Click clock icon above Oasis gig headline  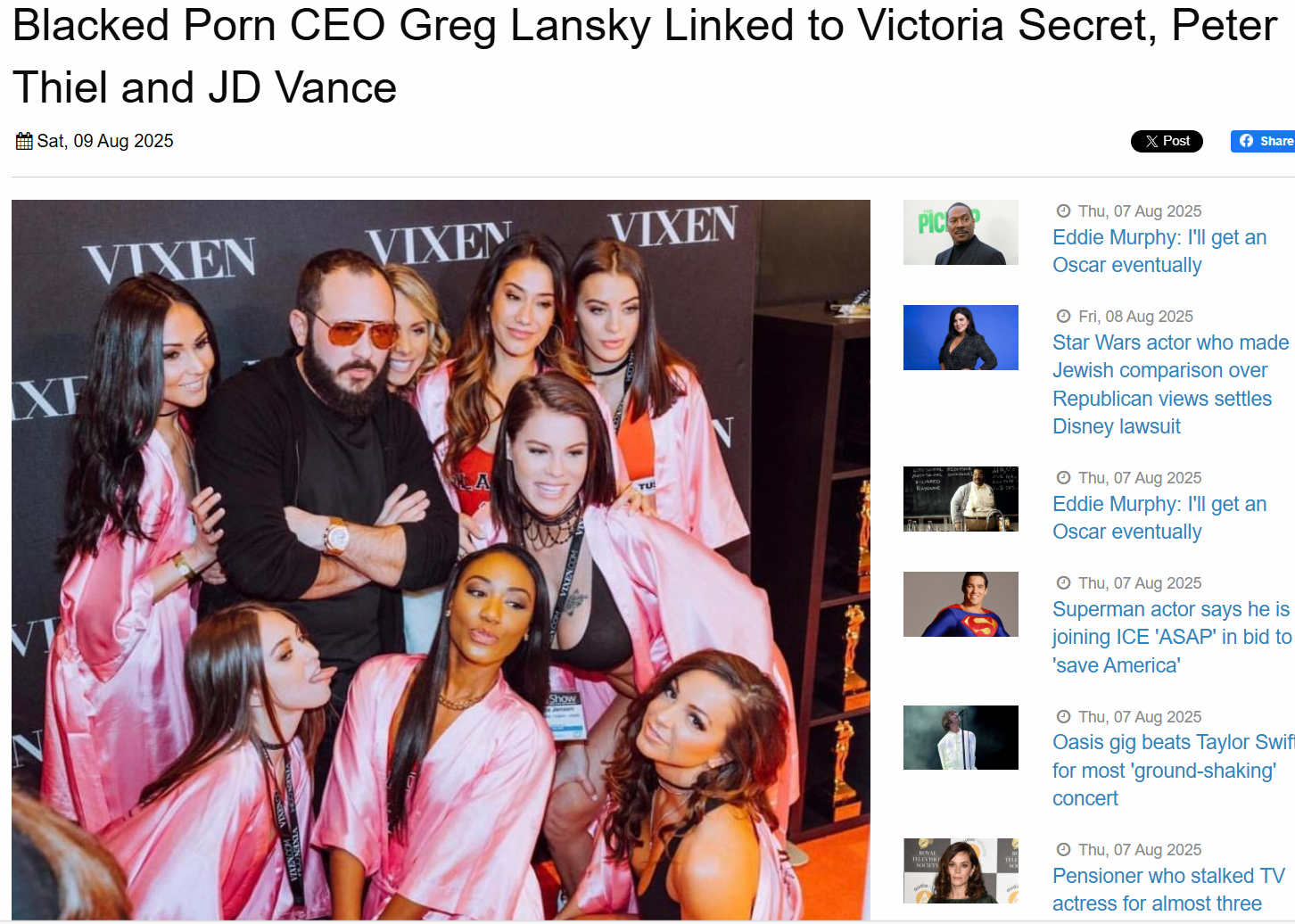[1063, 717]
